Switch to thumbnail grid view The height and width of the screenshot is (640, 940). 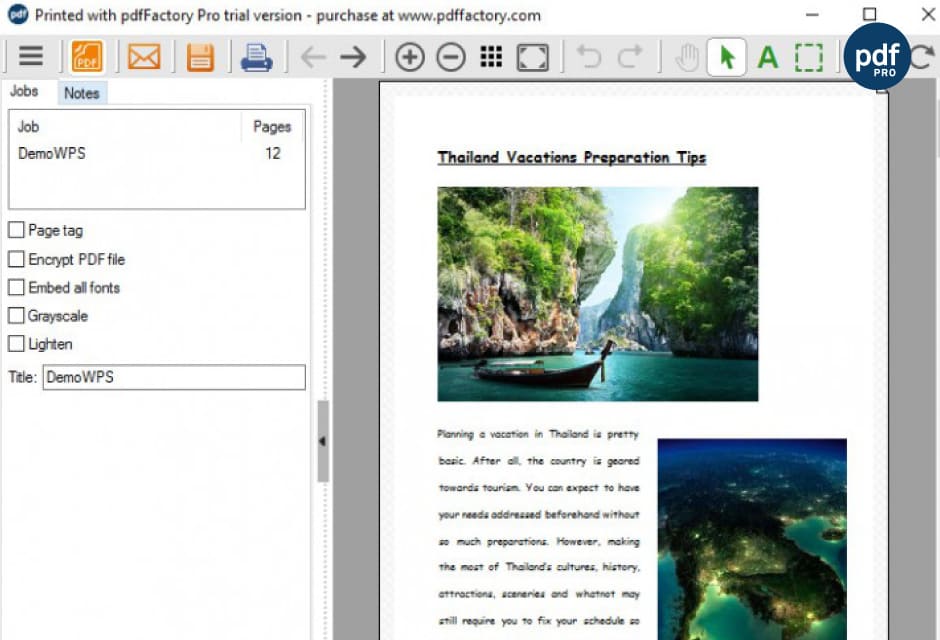pos(491,57)
